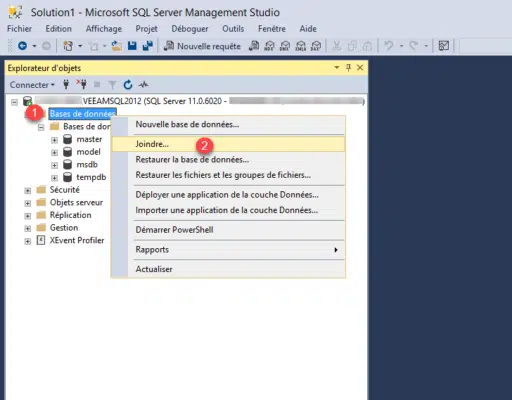
Task: Click the refresh icon in Object Explorer
Action: coord(128,85)
